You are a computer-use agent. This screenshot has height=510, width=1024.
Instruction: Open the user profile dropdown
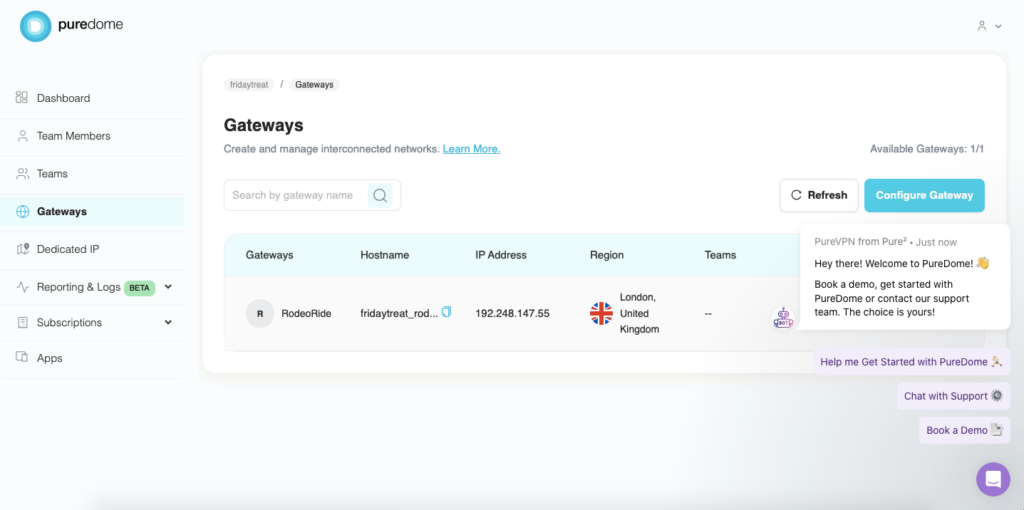pos(989,26)
